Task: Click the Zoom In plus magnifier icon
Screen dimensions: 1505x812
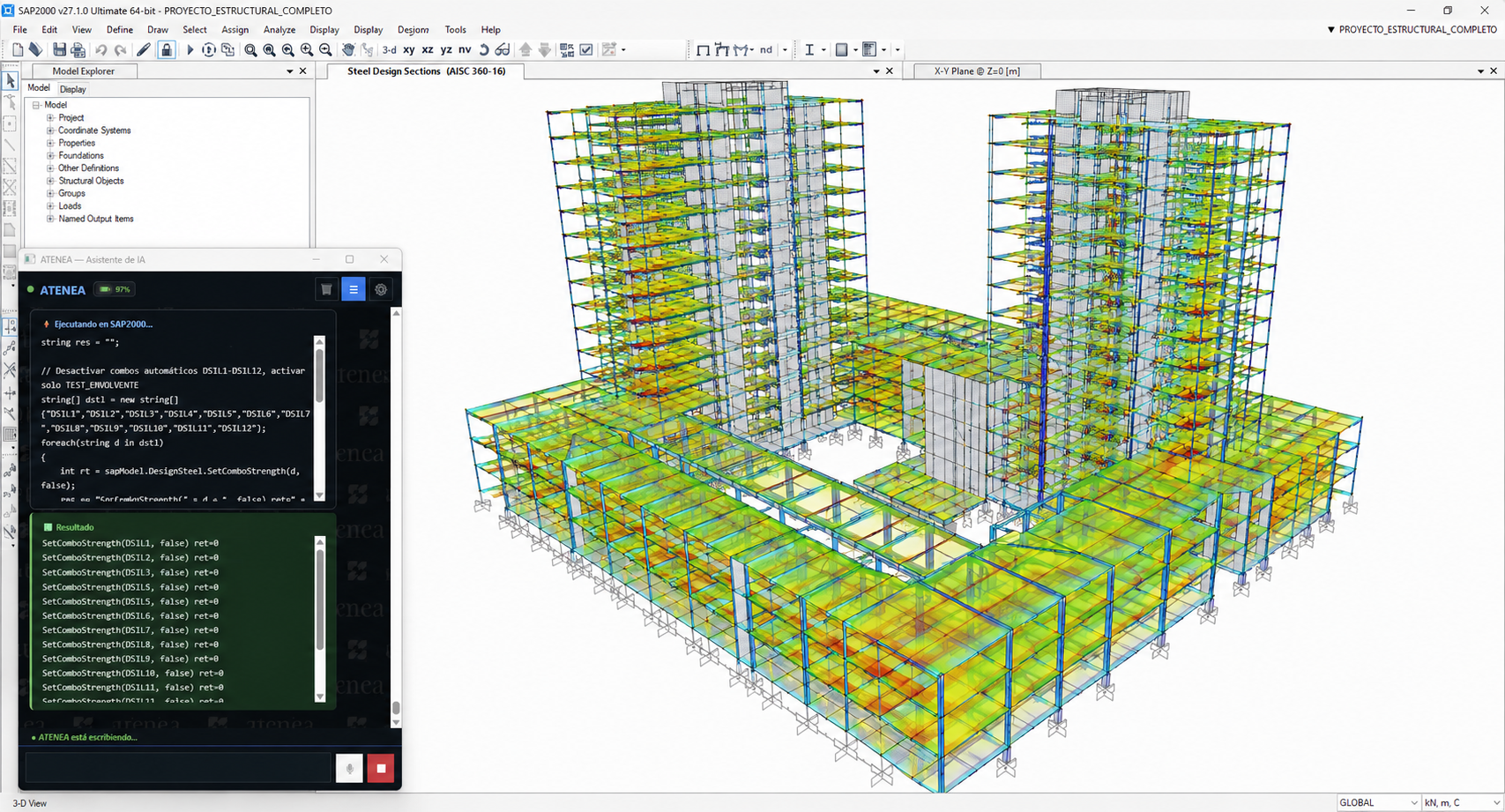Action: point(307,50)
